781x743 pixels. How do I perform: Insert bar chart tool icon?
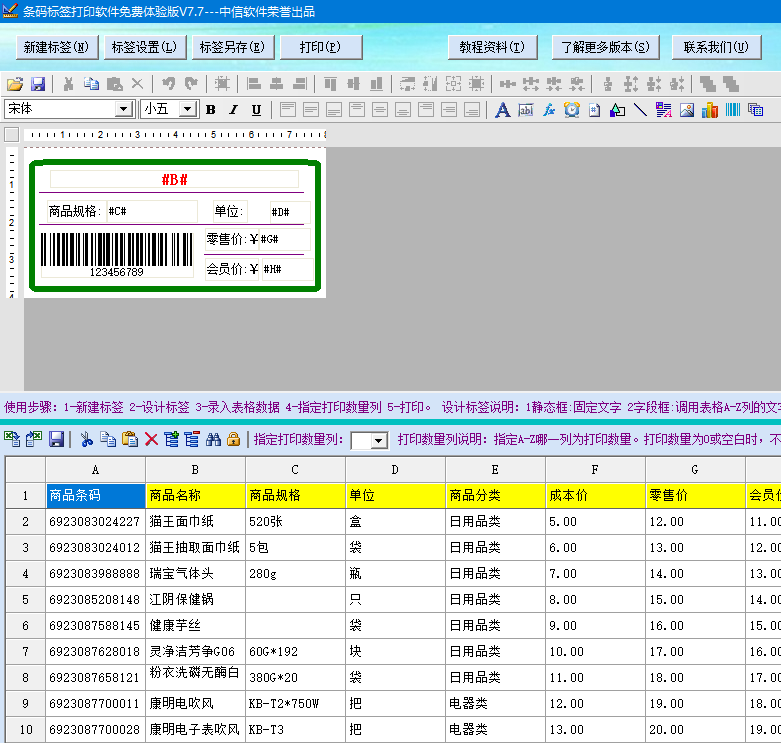click(710, 110)
